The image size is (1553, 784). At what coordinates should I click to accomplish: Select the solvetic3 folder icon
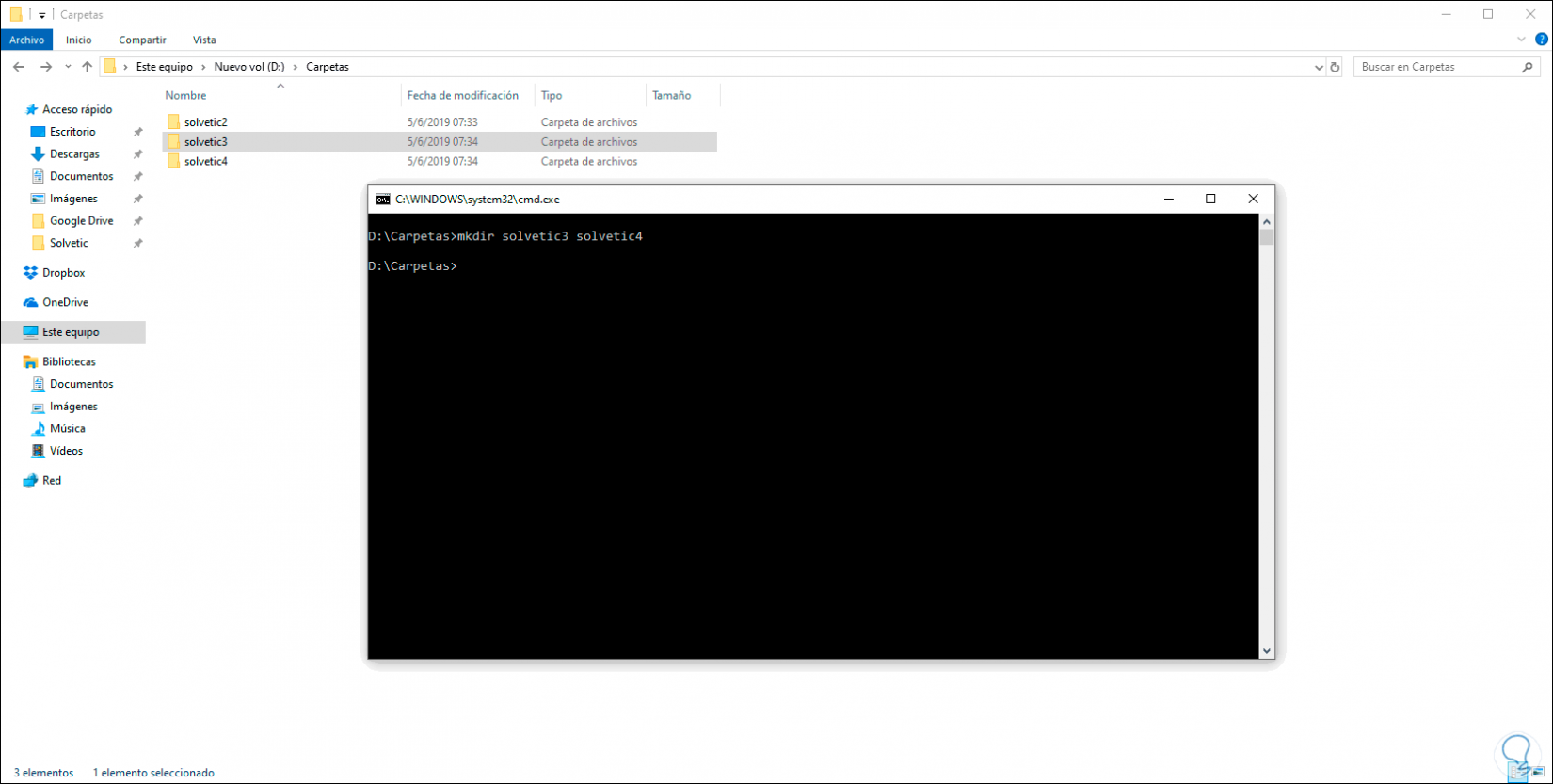coord(173,142)
